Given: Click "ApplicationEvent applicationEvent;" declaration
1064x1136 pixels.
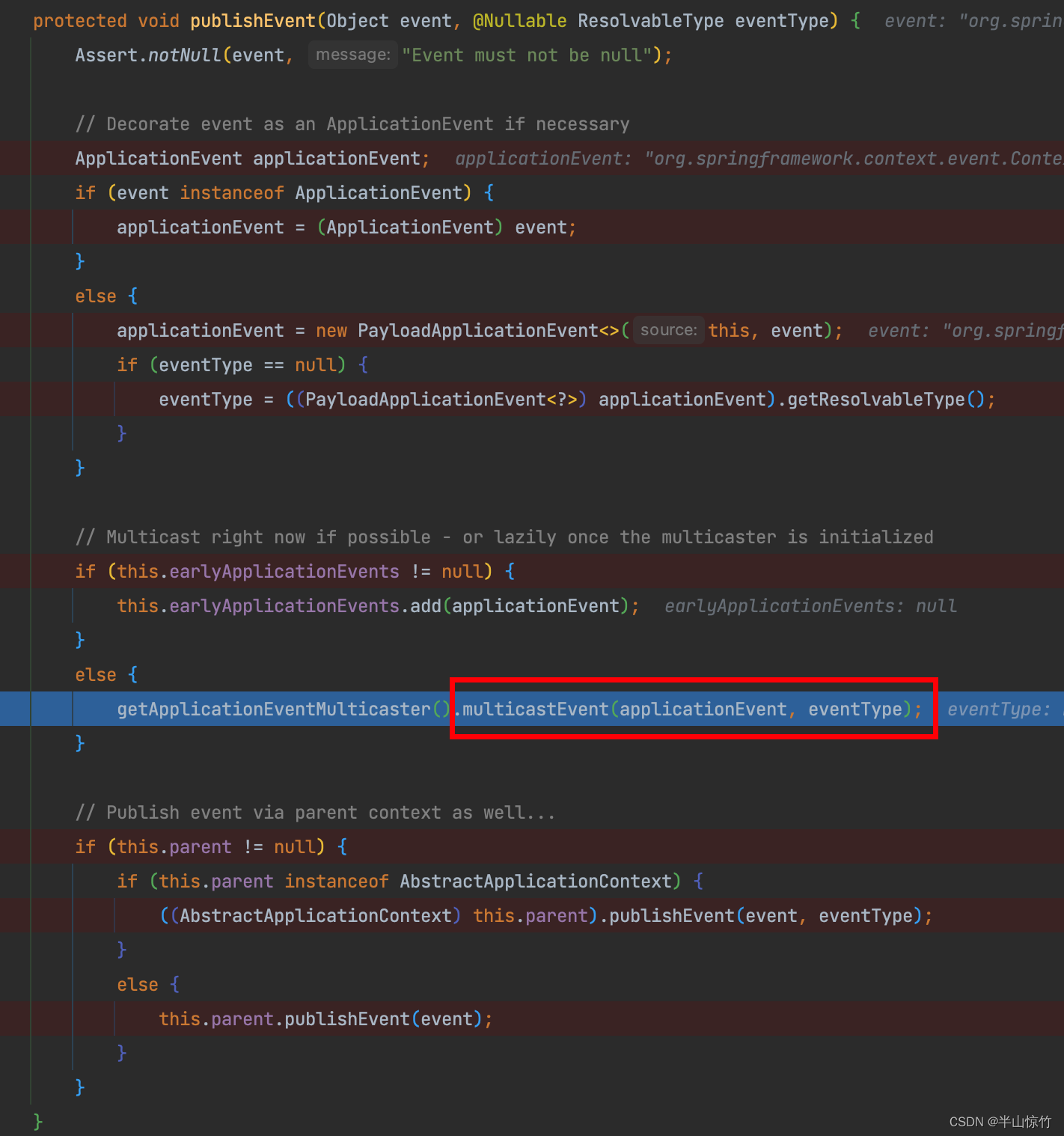Looking at the screenshot, I should (252, 159).
